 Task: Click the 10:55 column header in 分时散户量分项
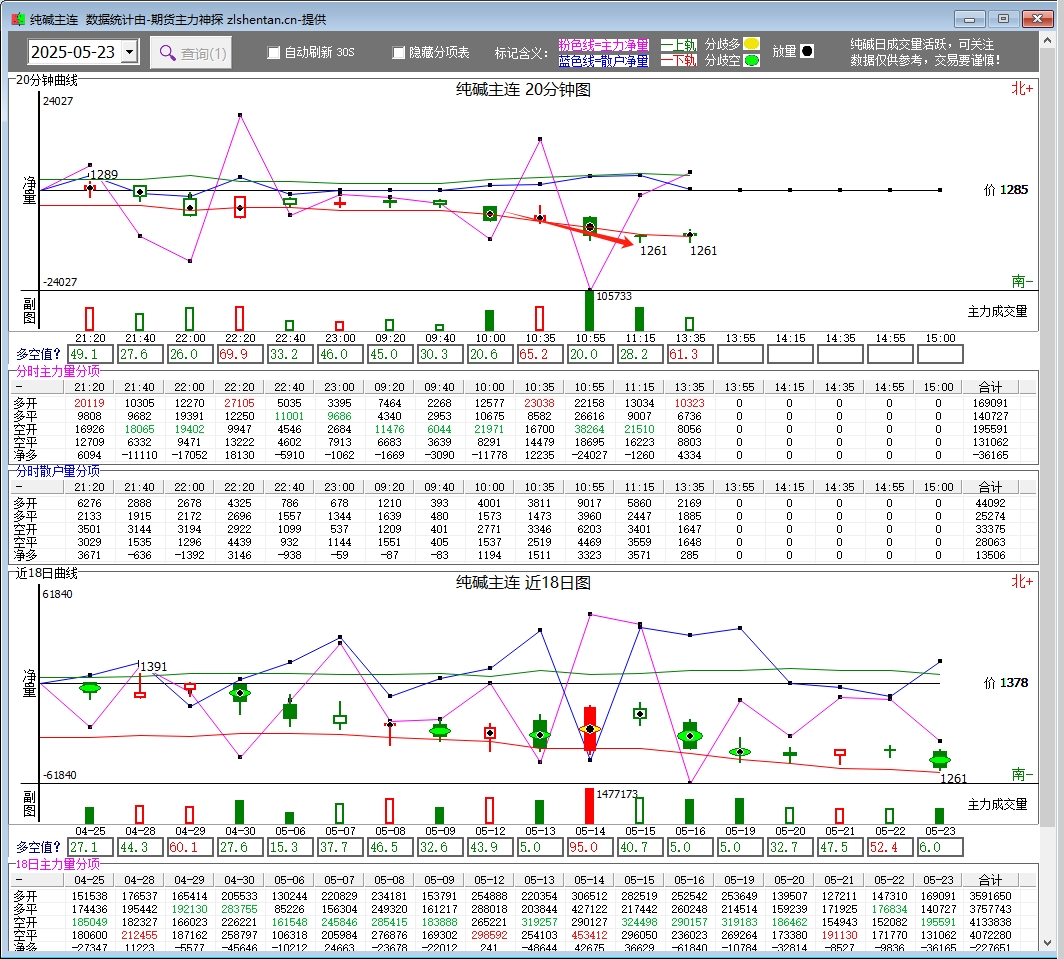point(589,487)
